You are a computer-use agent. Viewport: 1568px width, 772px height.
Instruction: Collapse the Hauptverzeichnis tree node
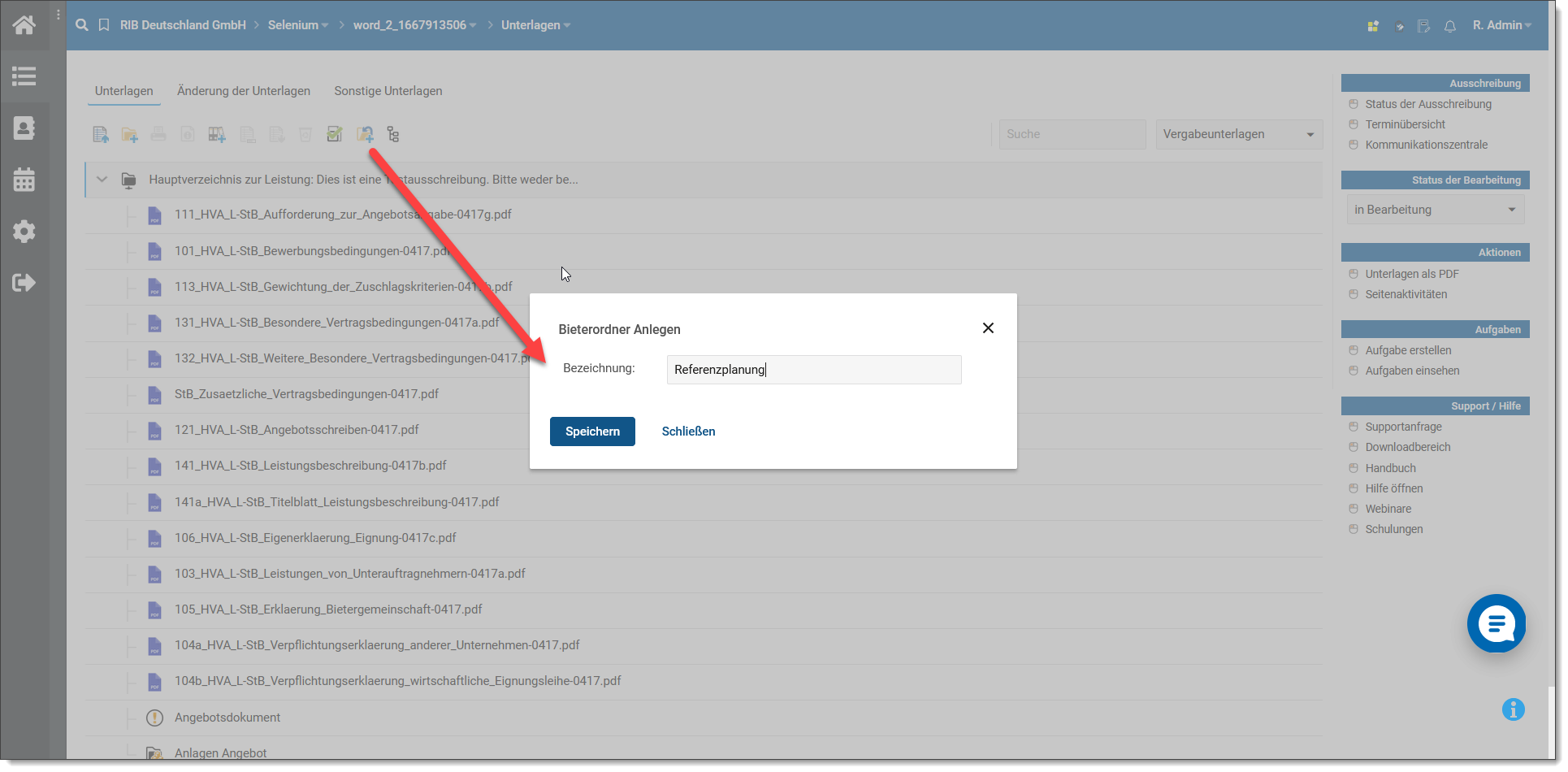click(102, 180)
